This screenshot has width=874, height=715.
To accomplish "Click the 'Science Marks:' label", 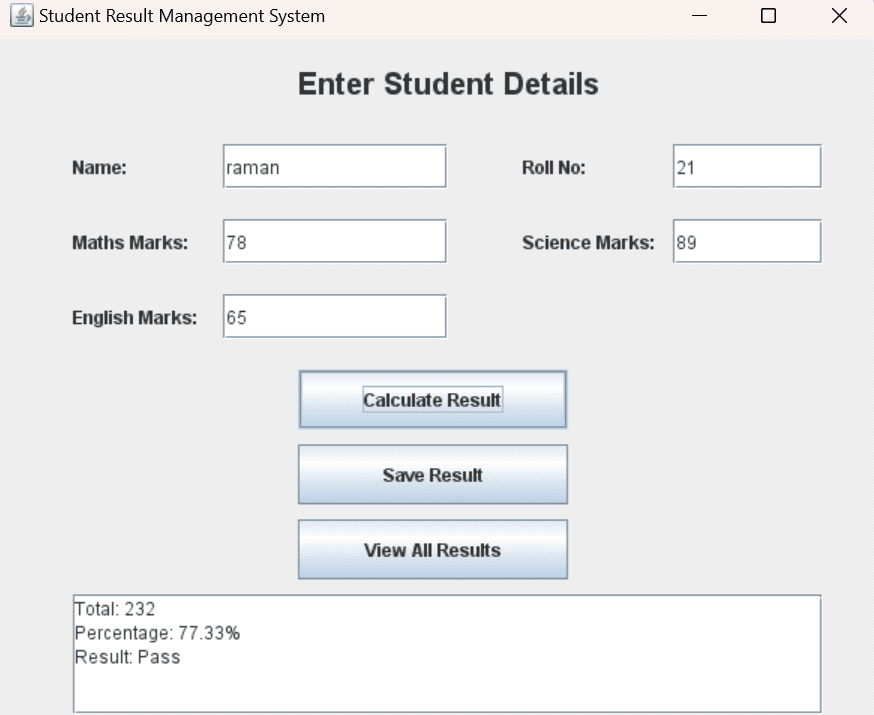I will click(x=588, y=243).
